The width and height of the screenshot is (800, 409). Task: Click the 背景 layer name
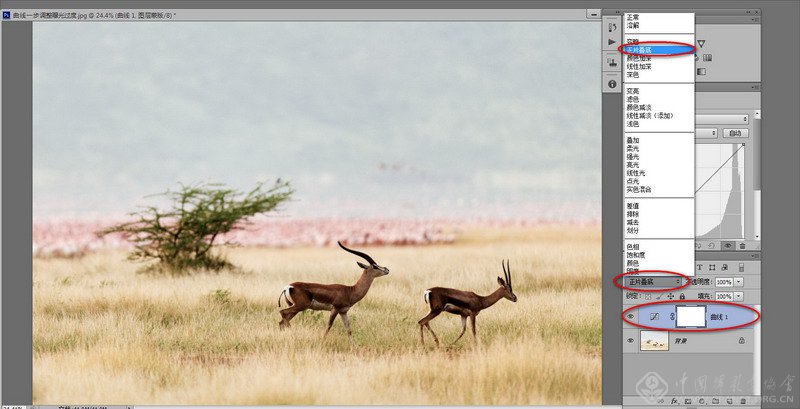click(681, 340)
